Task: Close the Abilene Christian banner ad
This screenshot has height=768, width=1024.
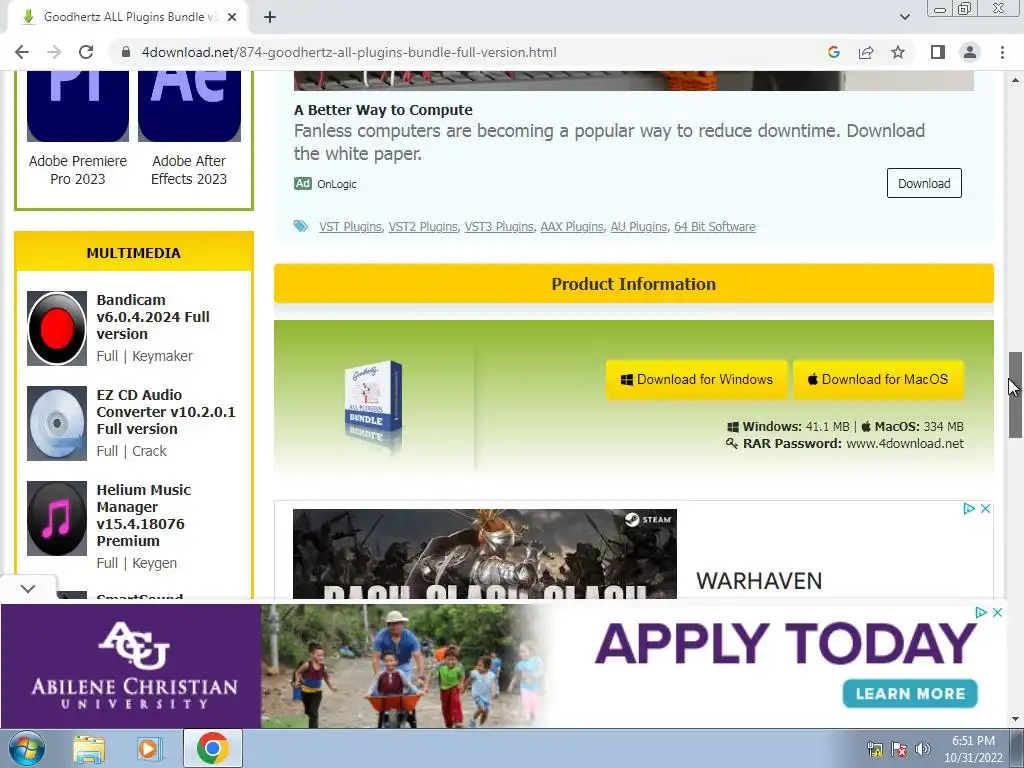Action: click(997, 613)
